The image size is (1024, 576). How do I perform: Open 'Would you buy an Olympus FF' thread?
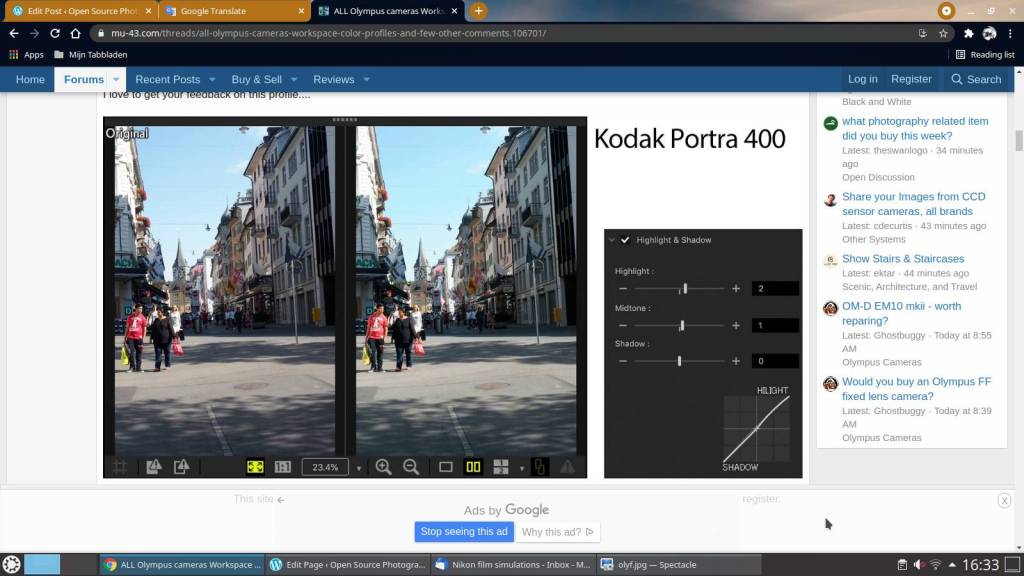[x=916, y=389]
